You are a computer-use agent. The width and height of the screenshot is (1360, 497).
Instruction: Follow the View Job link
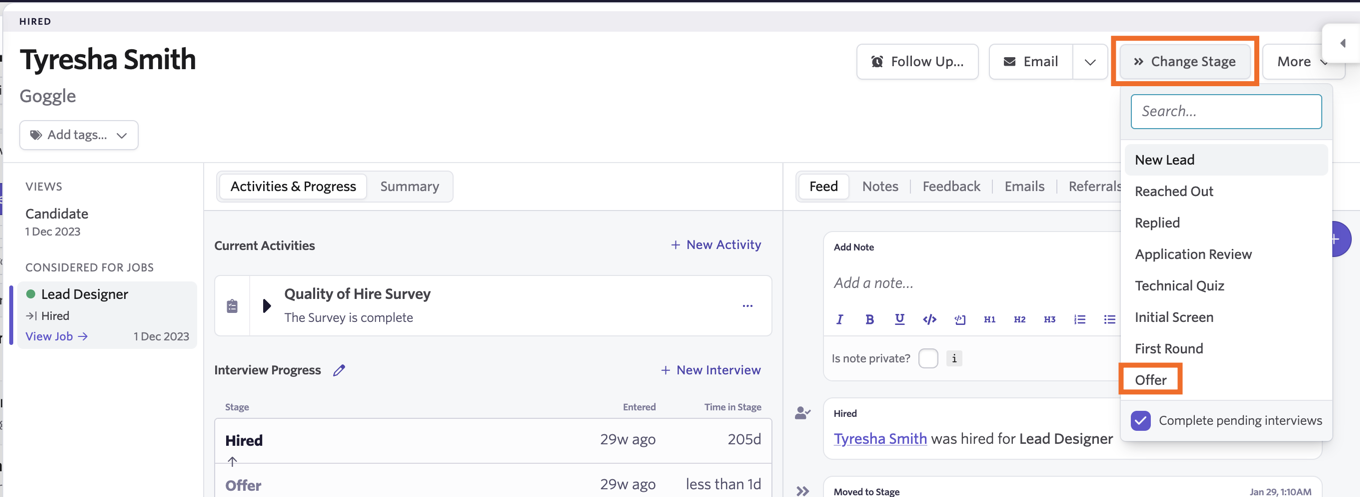pyautogui.click(x=57, y=337)
